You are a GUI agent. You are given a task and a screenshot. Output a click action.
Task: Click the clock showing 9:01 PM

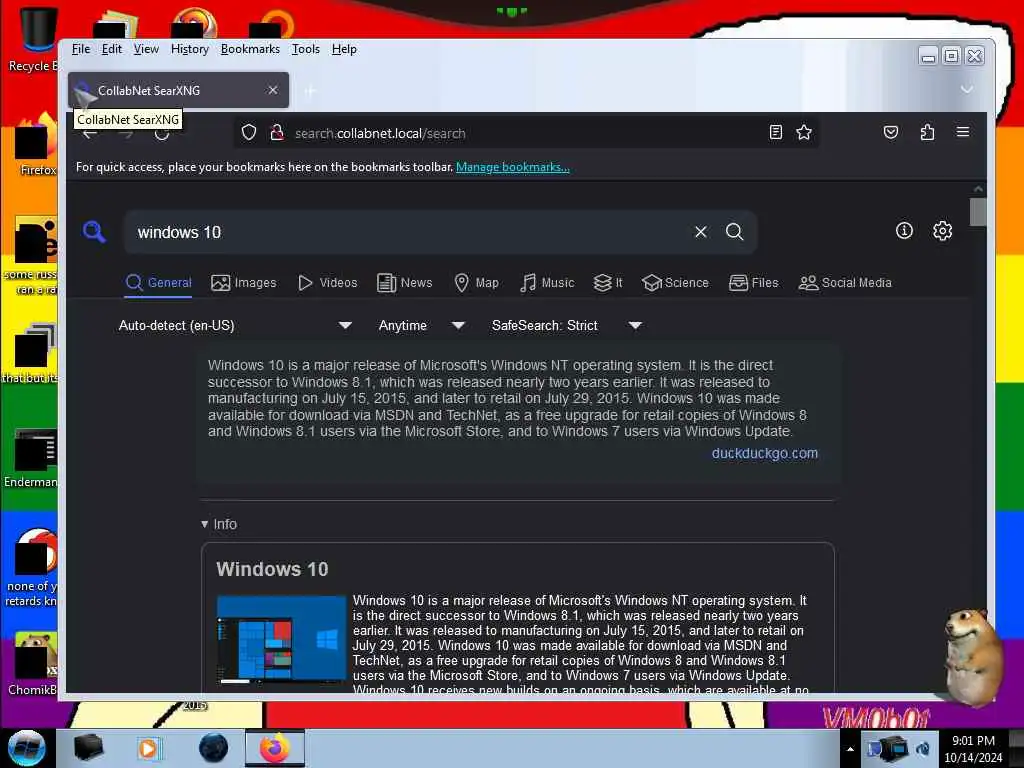(973, 749)
